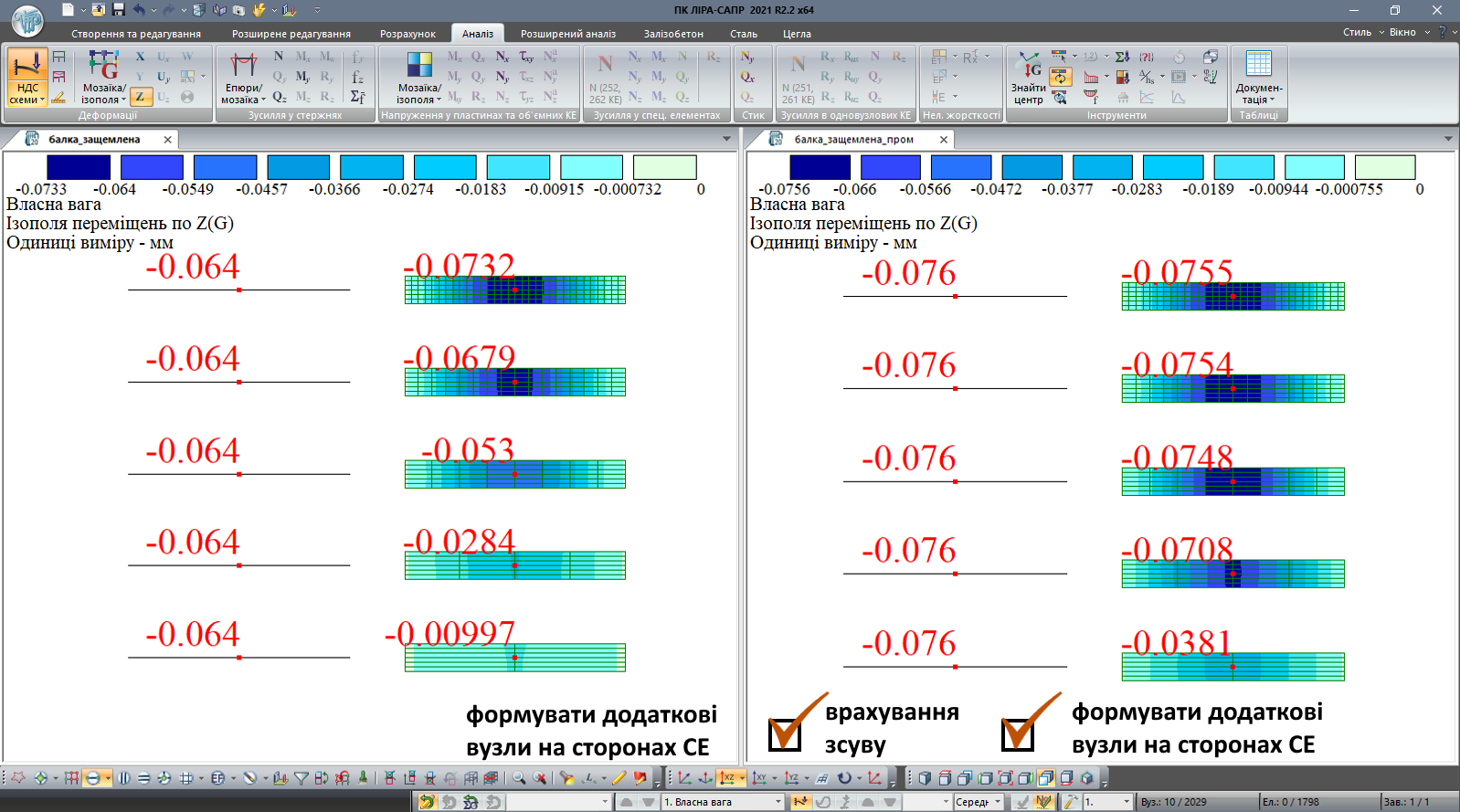Open the Документація tables button

(x=1258, y=77)
